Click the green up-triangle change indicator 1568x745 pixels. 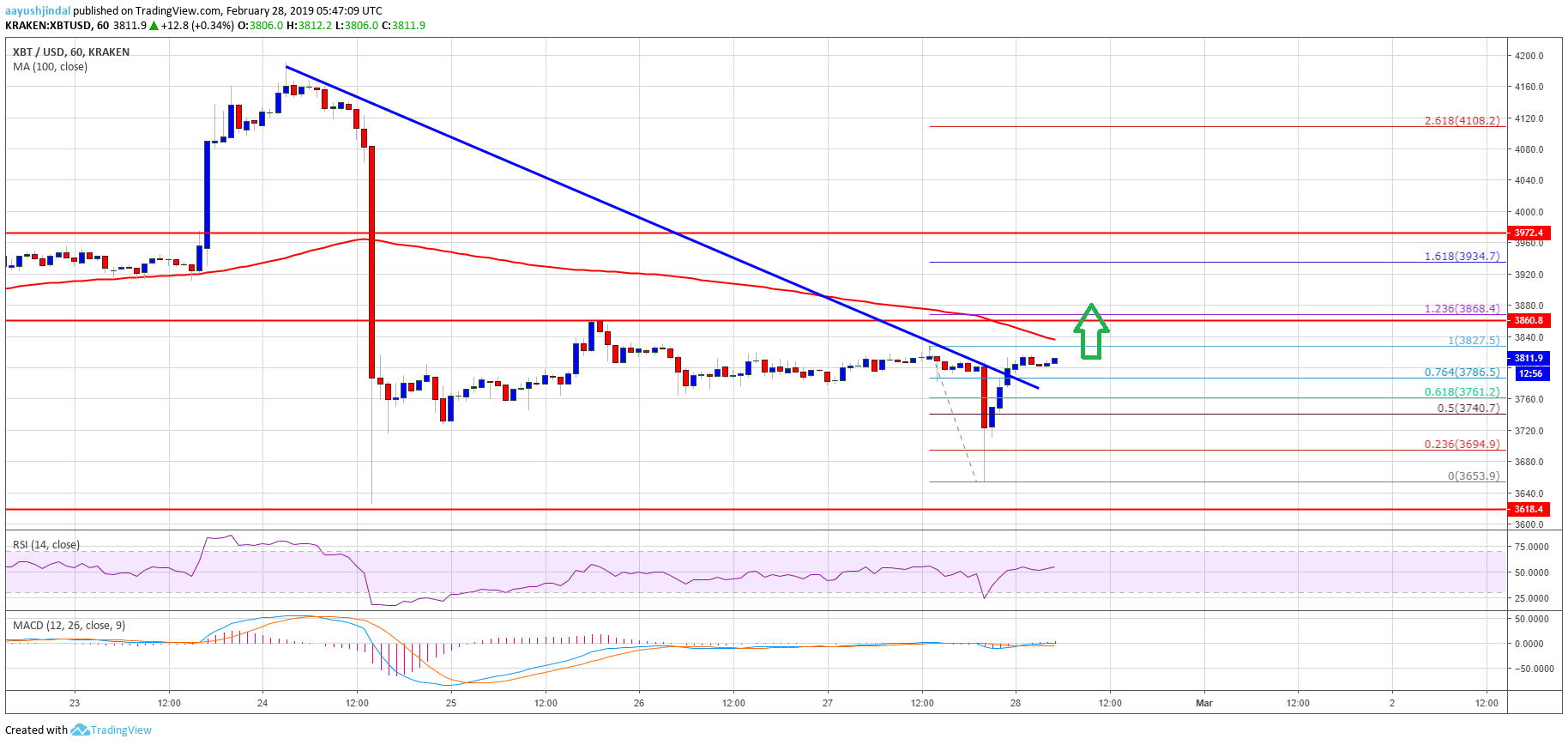154,26
